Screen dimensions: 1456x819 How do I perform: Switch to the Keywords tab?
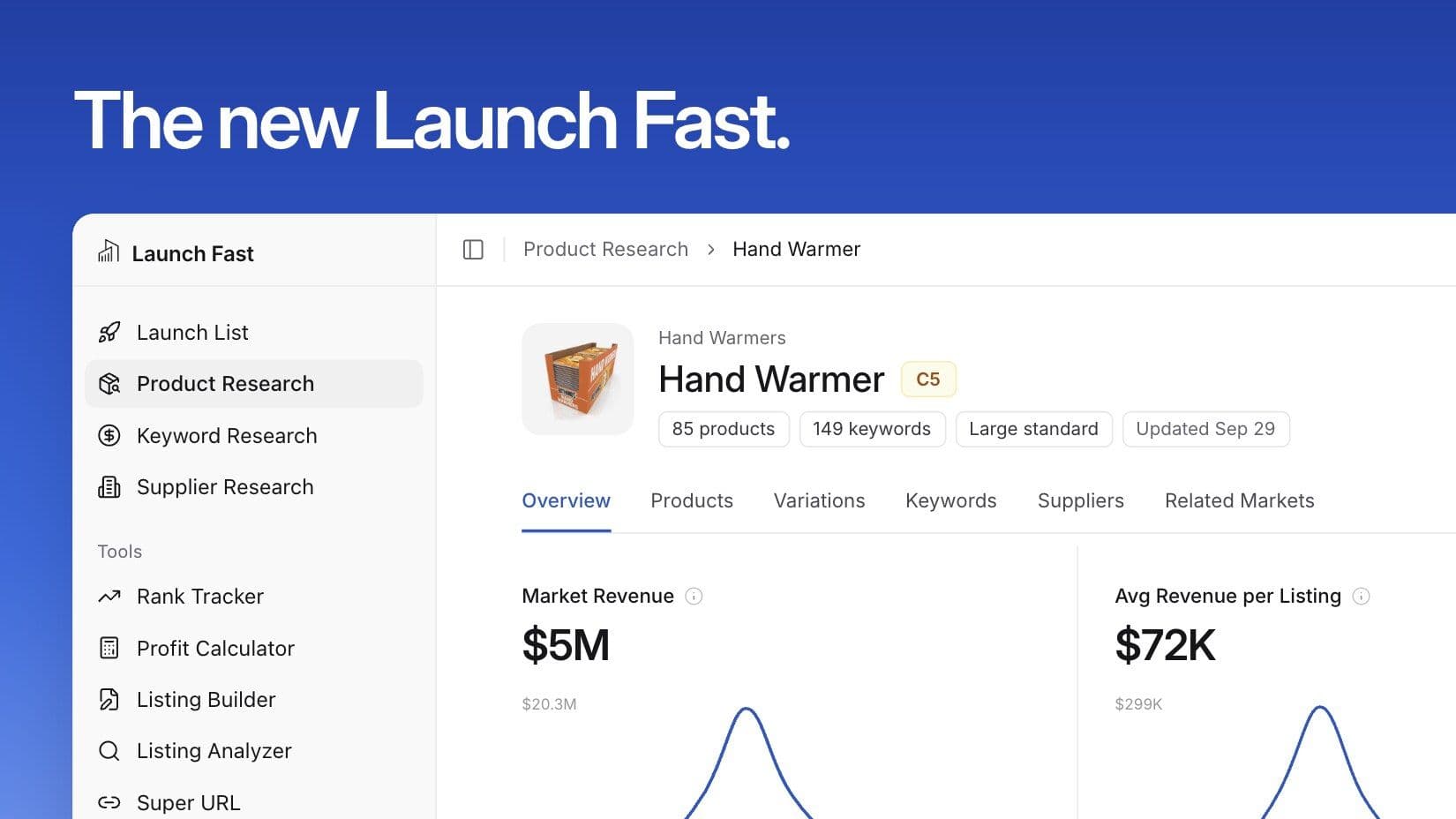pyautogui.click(x=950, y=500)
